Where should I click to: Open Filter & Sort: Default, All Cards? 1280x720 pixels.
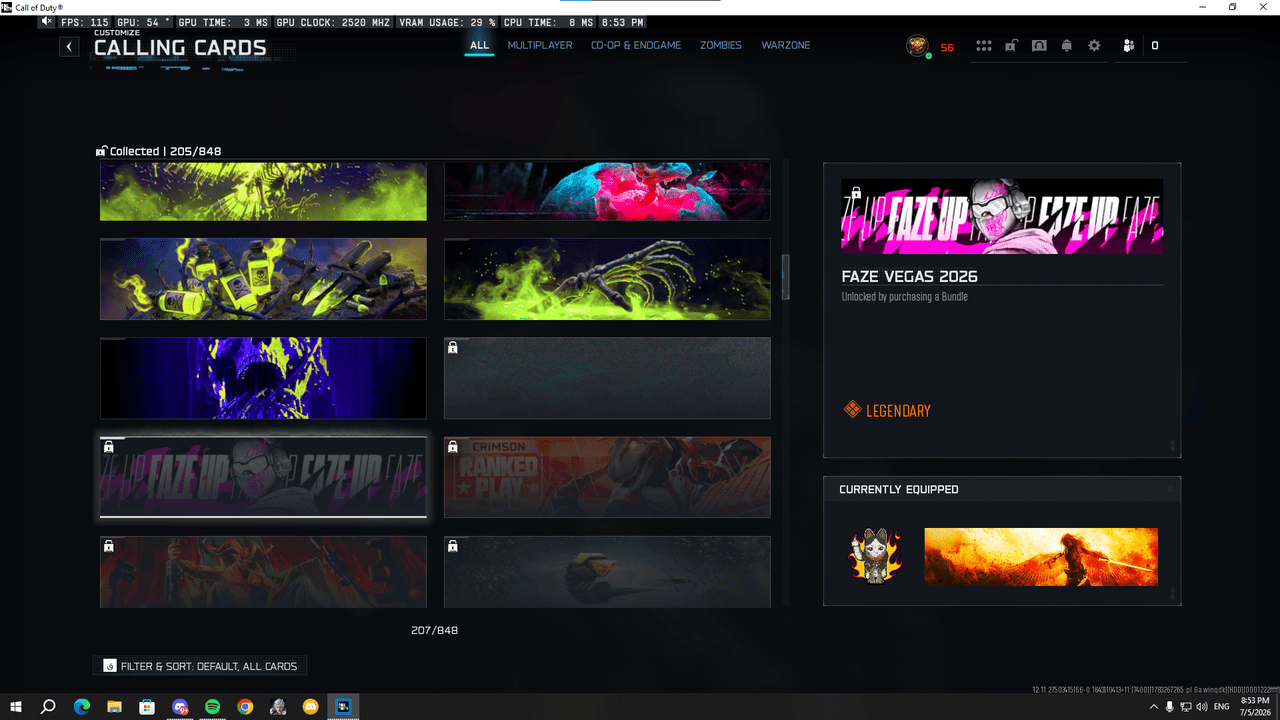tap(201, 666)
